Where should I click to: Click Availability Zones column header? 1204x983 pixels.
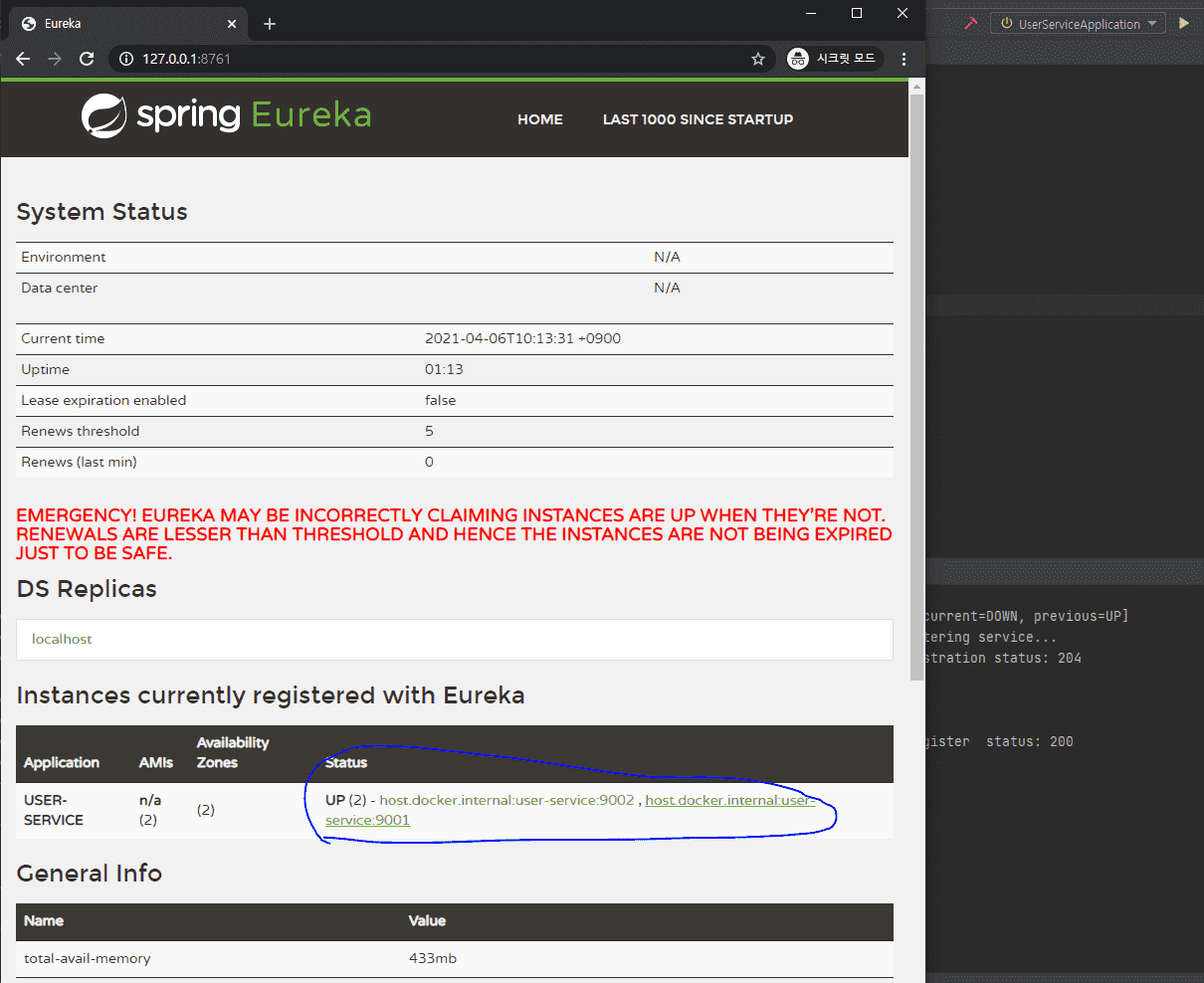[233, 752]
